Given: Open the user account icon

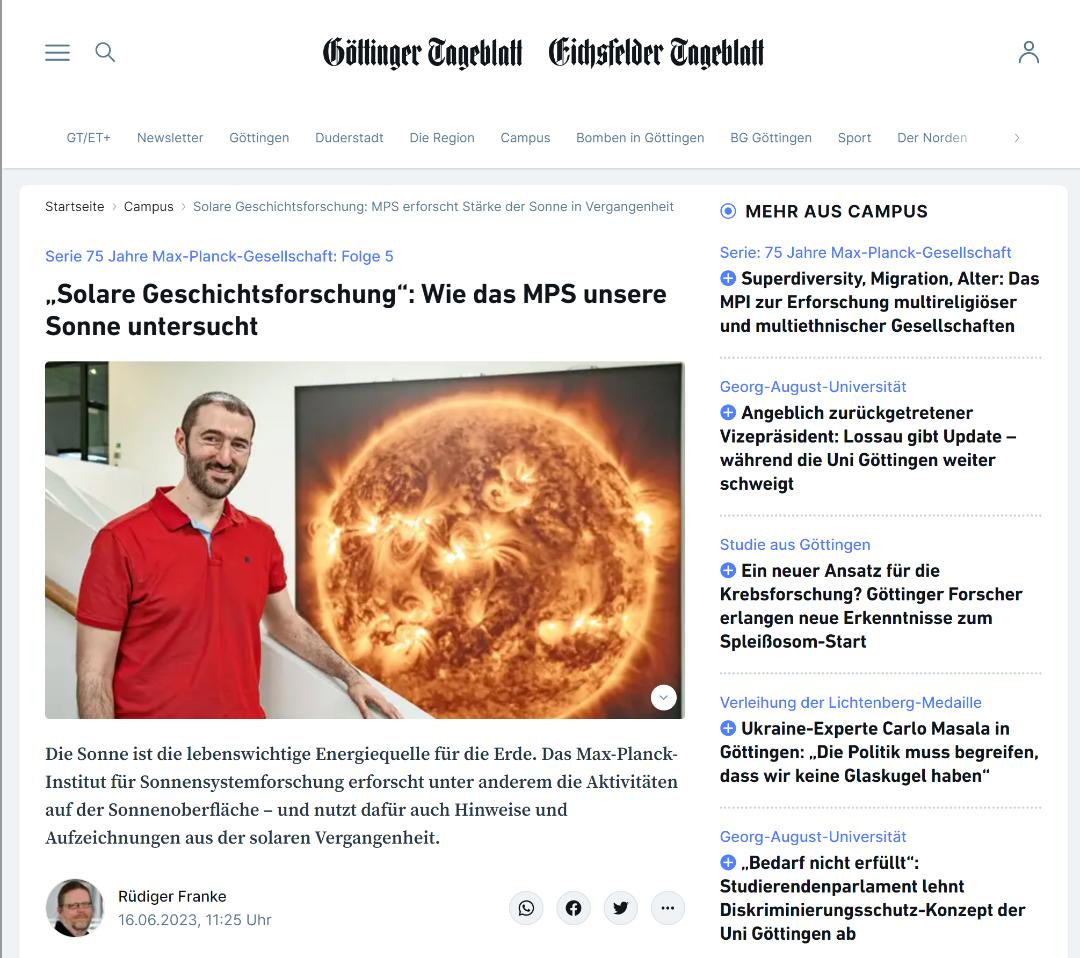Looking at the screenshot, I should pyautogui.click(x=1028, y=52).
